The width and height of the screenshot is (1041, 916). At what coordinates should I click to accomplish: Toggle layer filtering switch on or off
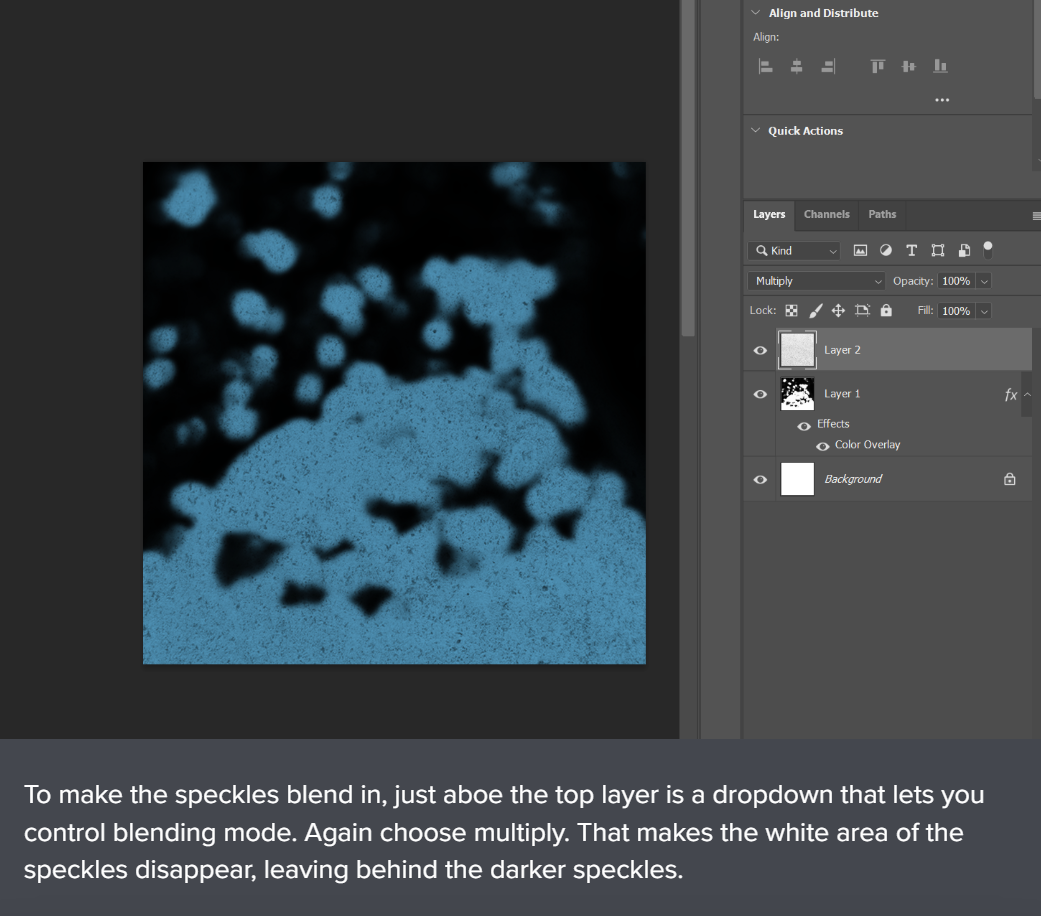[988, 250]
